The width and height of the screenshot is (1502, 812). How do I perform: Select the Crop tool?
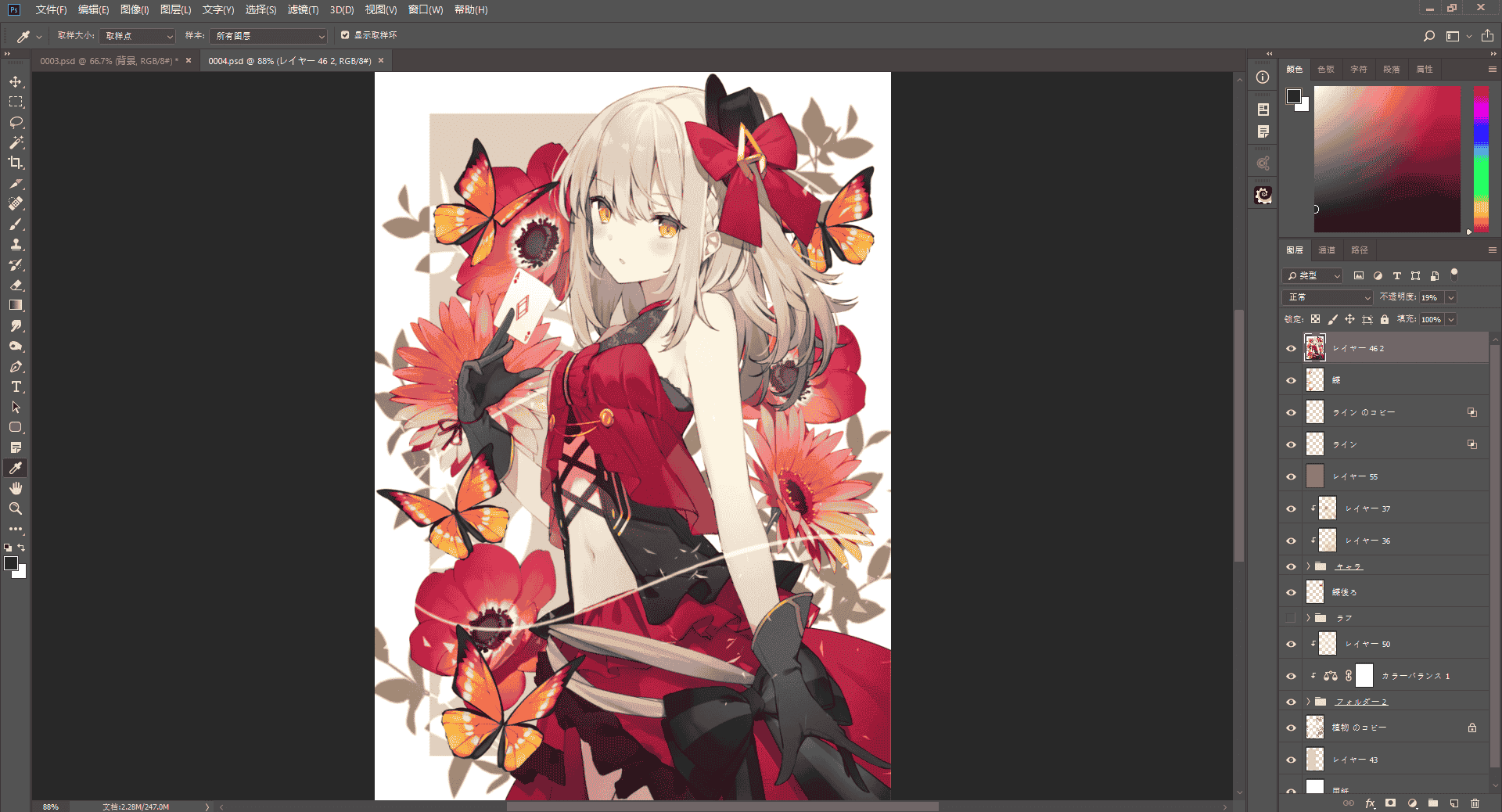point(16,163)
